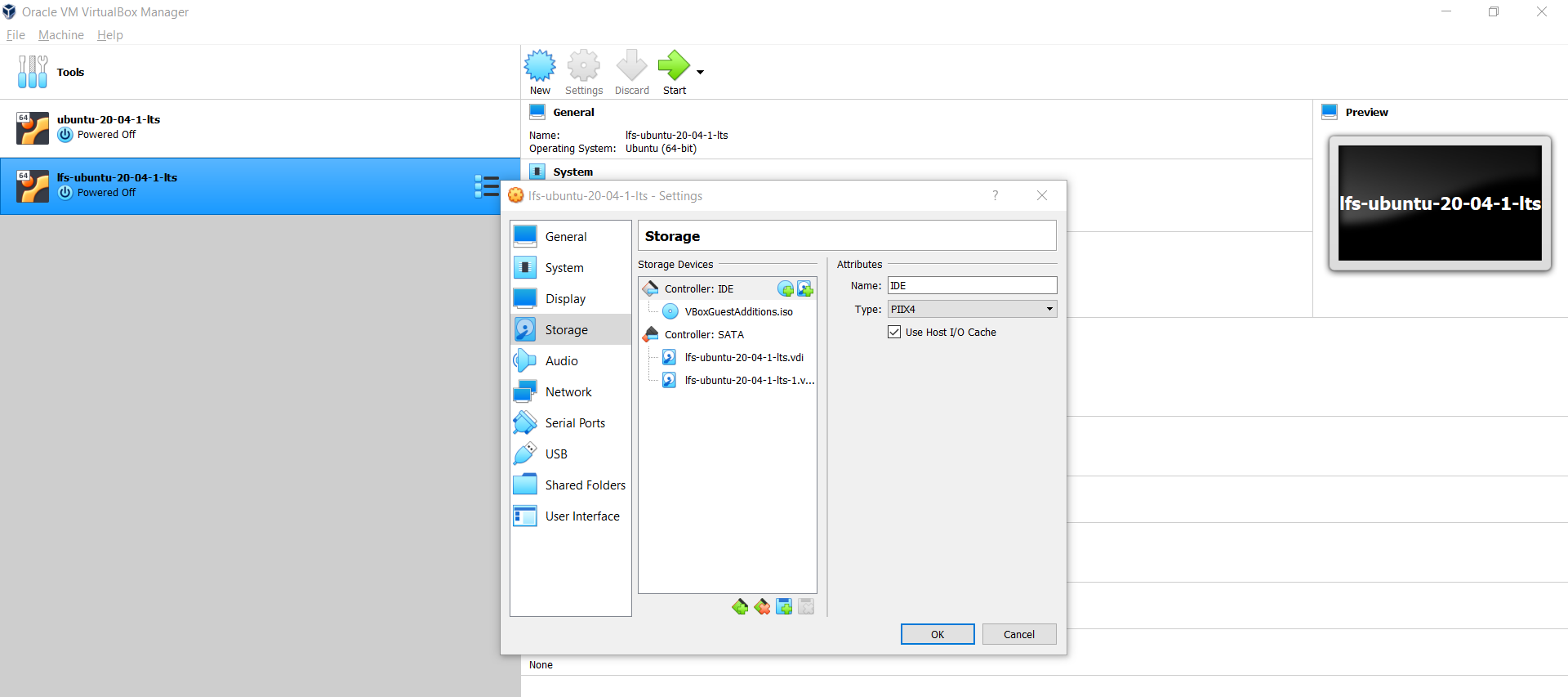The height and width of the screenshot is (697, 1568).
Task: Click the VM preview thumbnail
Action: (x=1440, y=203)
